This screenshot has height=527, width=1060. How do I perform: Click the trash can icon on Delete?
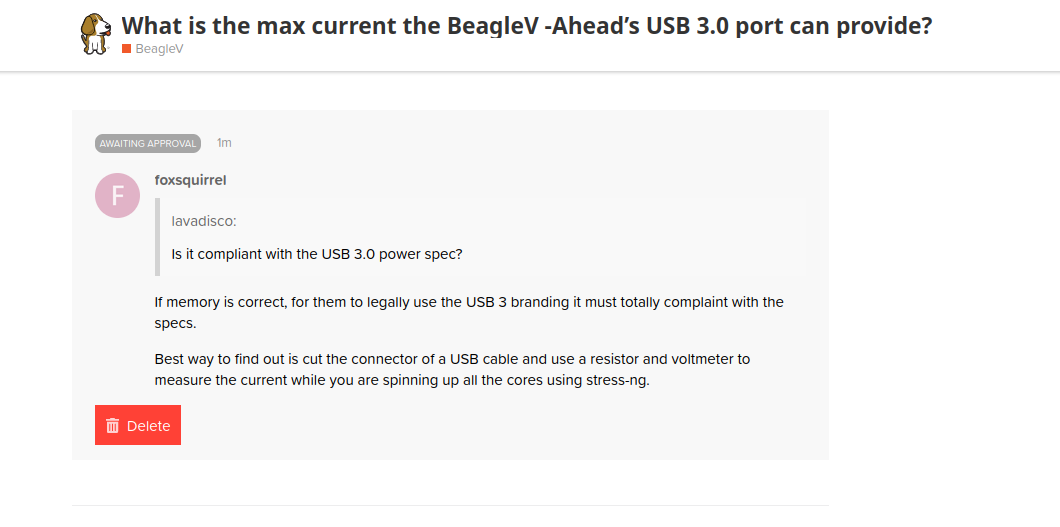coord(113,426)
